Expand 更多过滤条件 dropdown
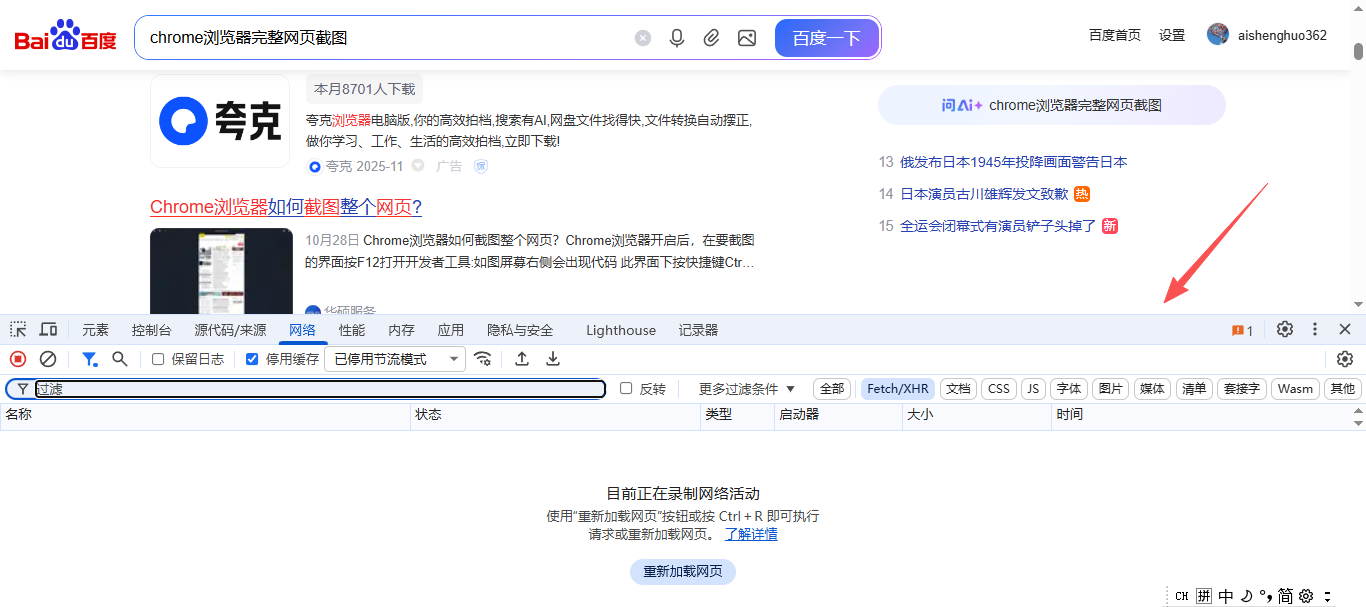1366x607 pixels. point(747,389)
